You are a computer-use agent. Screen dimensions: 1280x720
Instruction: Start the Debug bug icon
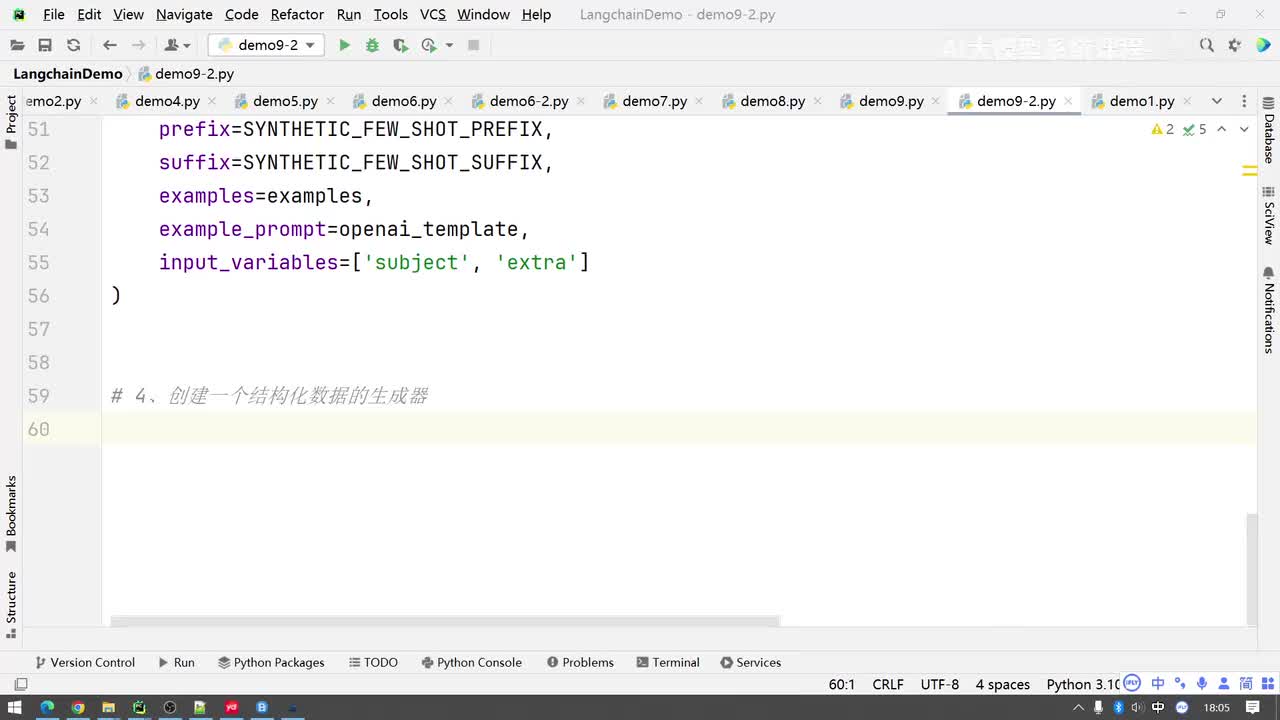pyautogui.click(x=372, y=45)
